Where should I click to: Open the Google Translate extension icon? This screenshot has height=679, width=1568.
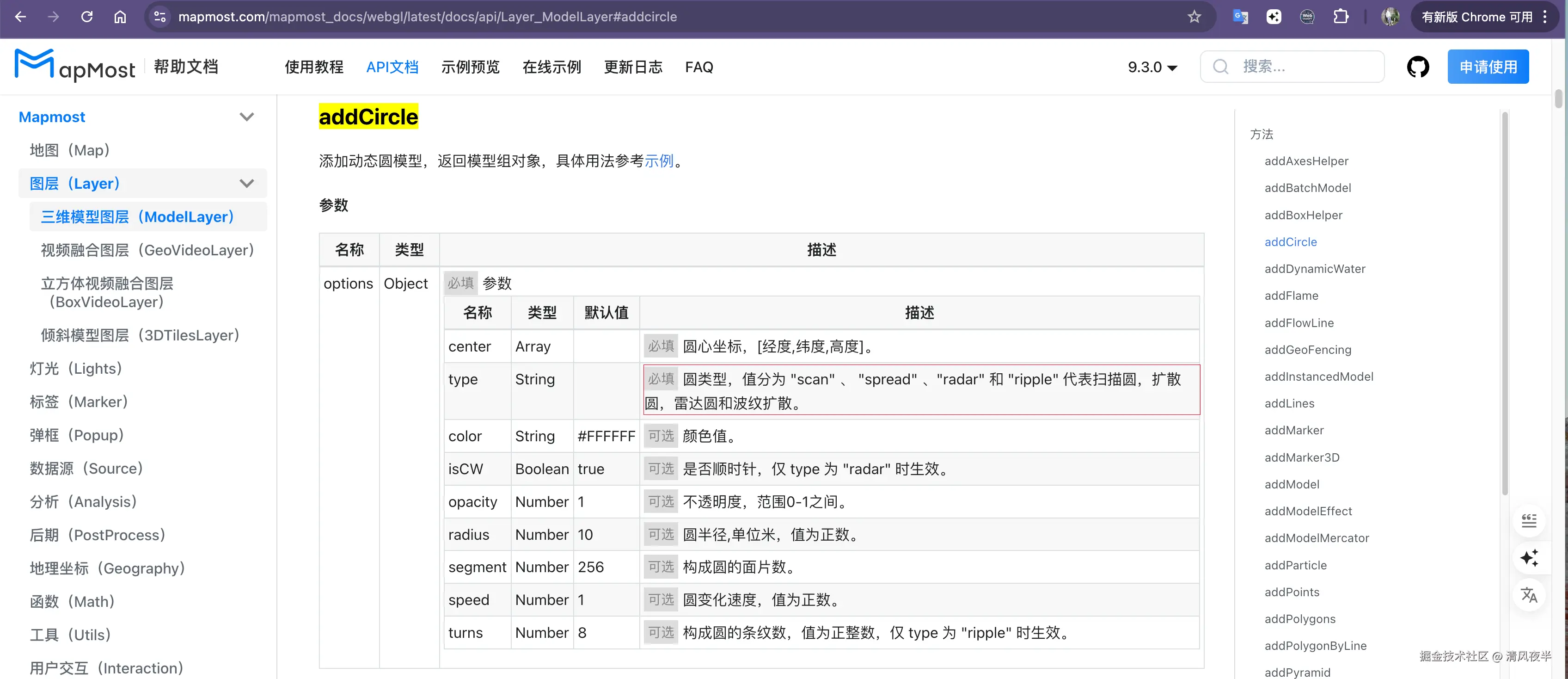tap(1240, 17)
